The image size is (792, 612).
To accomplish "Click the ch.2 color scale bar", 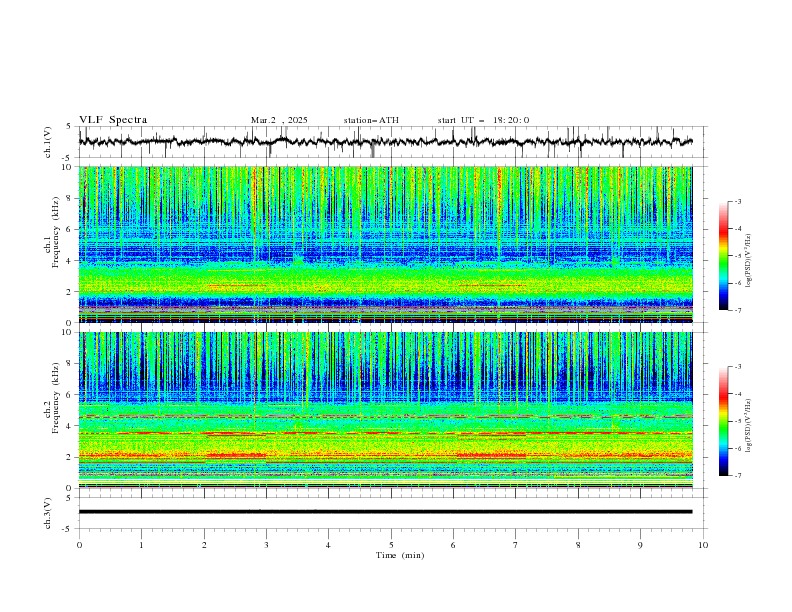I will (723, 421).
